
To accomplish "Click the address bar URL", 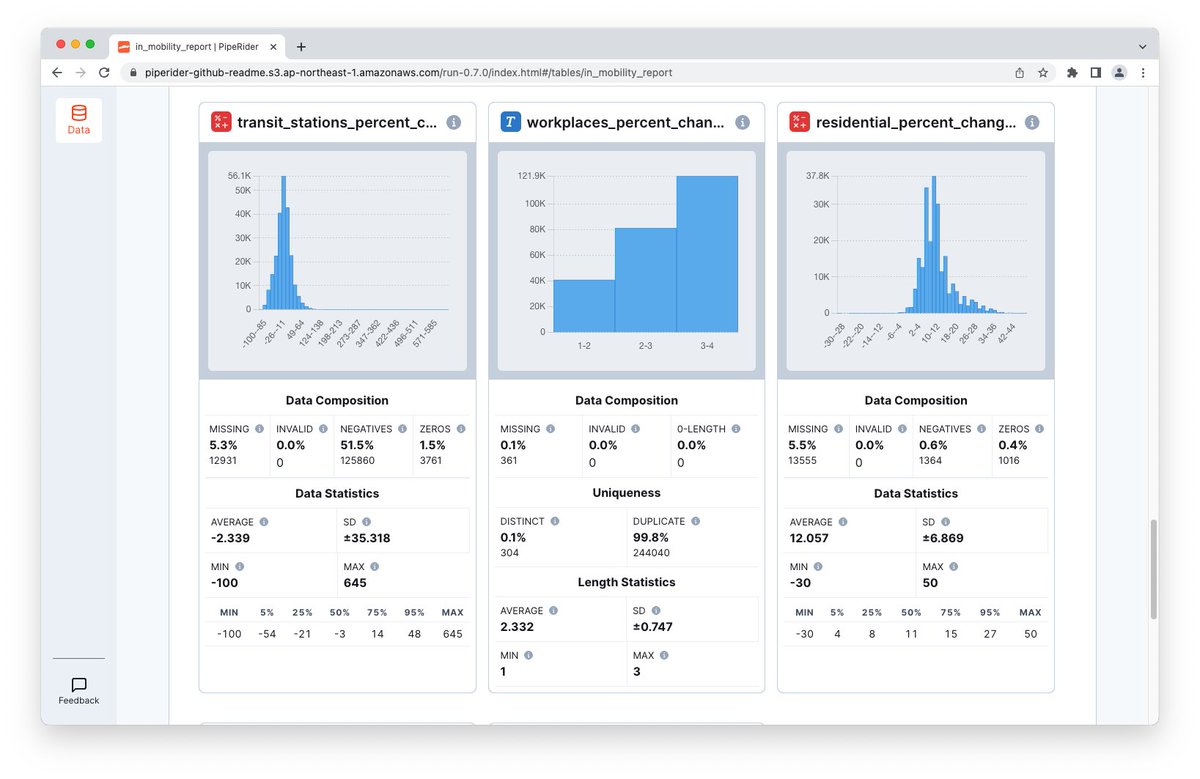I will (408, 73).
